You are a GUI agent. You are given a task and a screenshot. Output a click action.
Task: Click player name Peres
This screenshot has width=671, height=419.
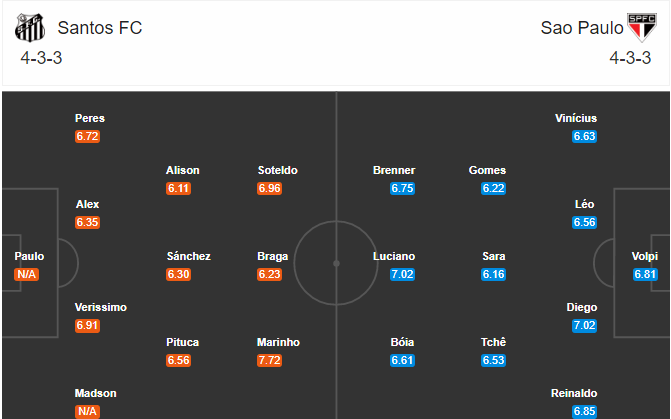(x=90, y=118)
